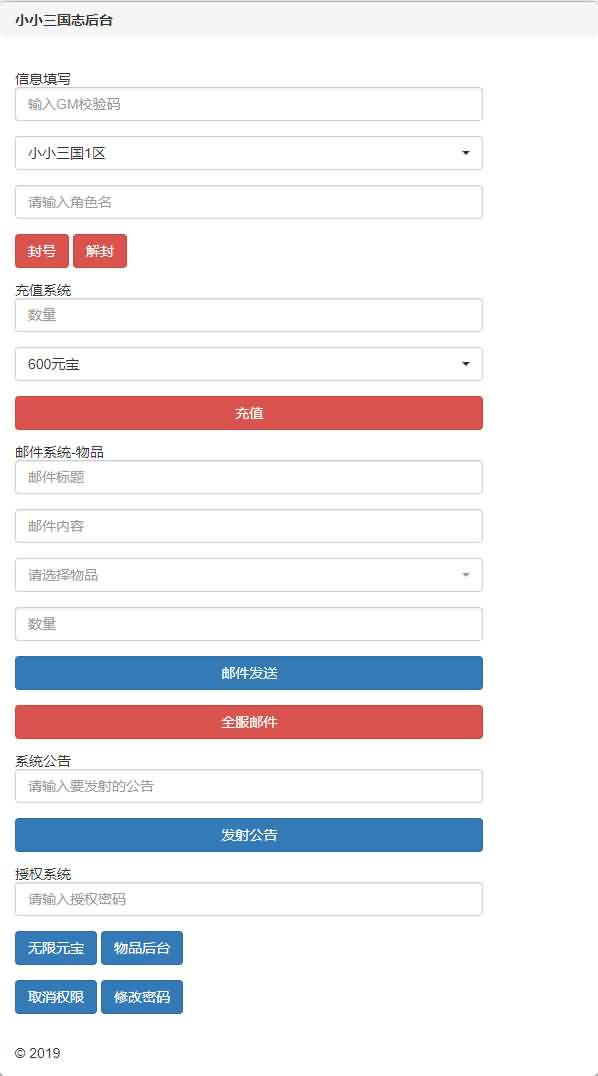Click the 取消权限 revoke permission button
This screenshot has height=1076, width=598.
[55, 997]
